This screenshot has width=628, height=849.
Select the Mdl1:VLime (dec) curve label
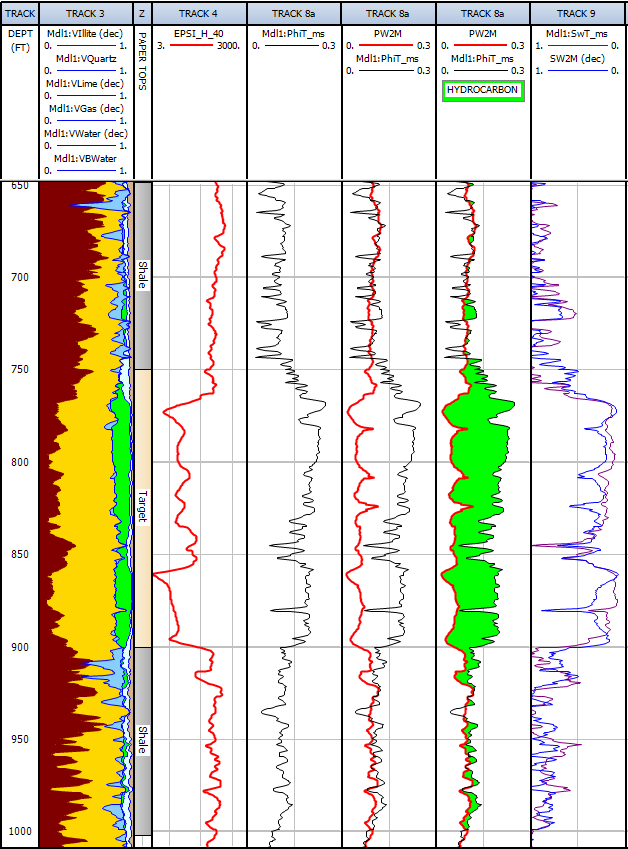point(85,83)
